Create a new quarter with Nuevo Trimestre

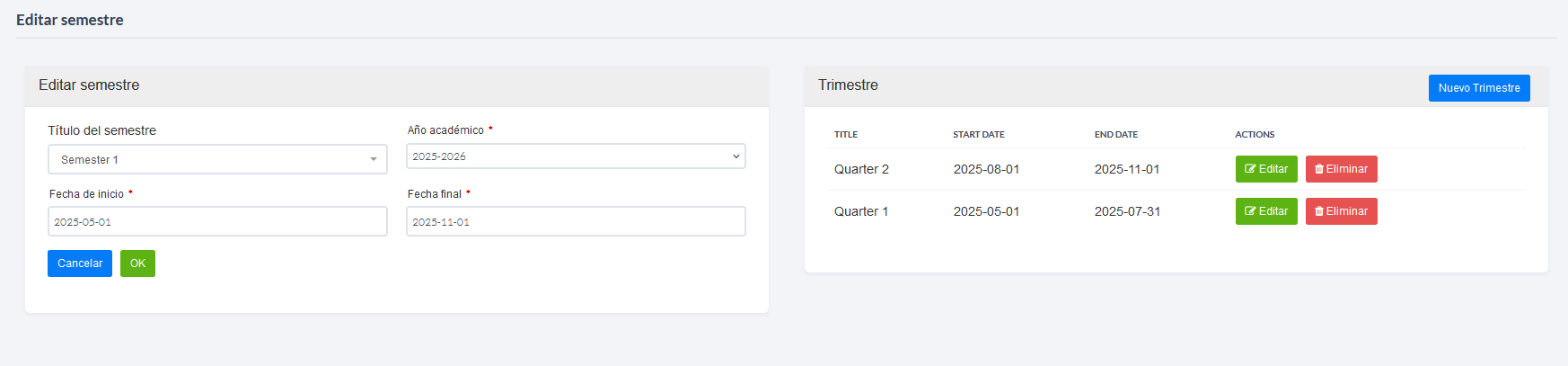pos(1478,88)
